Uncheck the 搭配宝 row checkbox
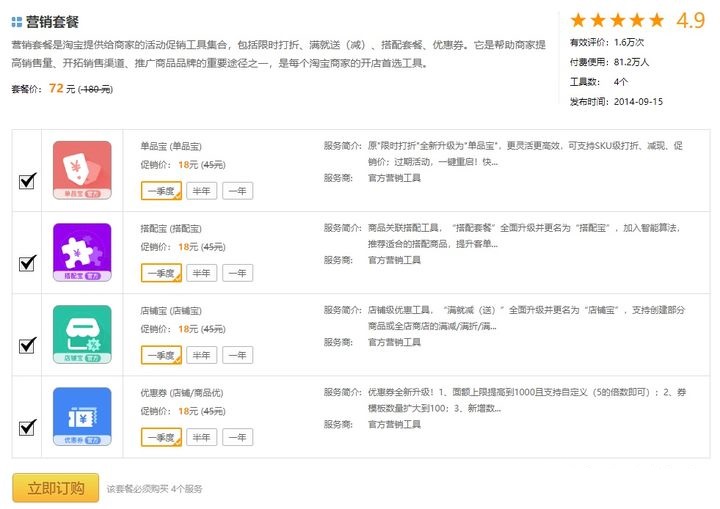Viewport: 720px width, 509px height. [27, 263]
